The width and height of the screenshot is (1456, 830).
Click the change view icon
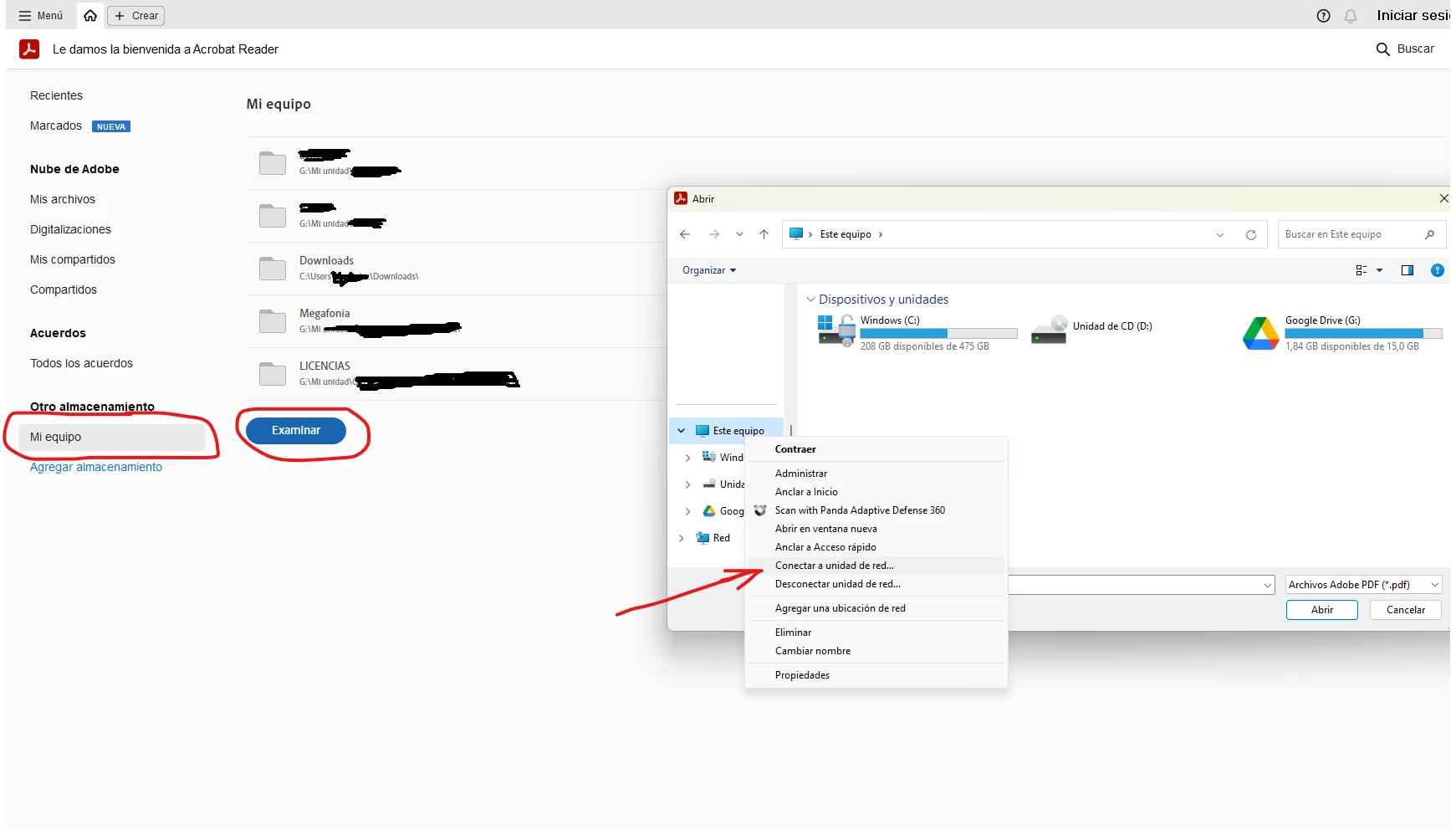pyautogui.click(x=1361, y=270)
